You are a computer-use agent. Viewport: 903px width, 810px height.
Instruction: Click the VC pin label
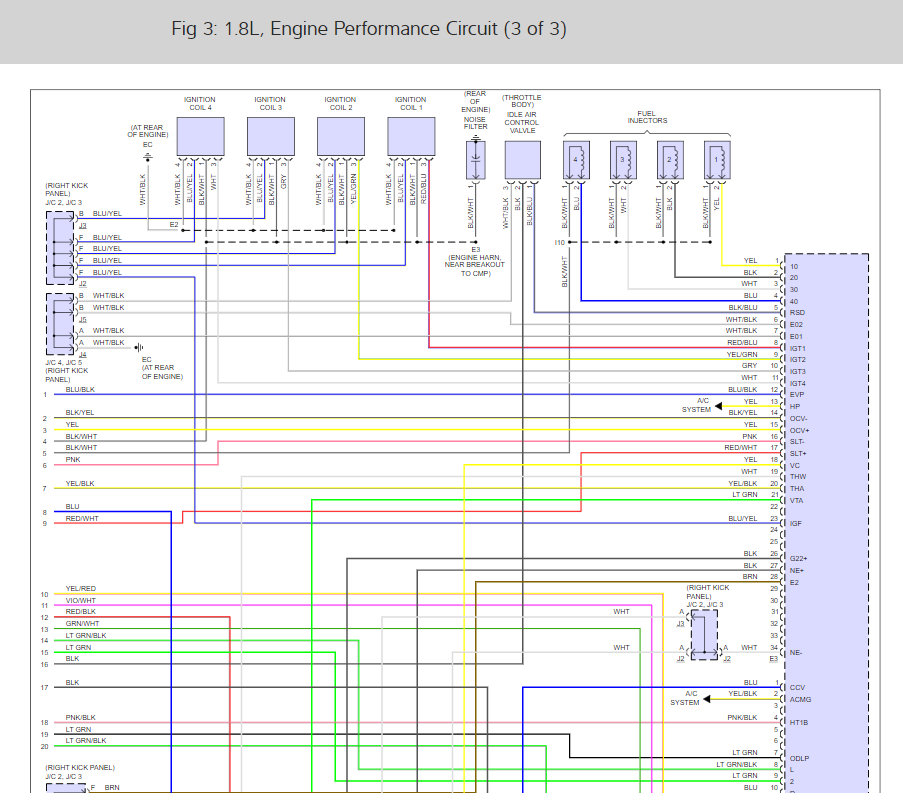(x=795, y=465)
